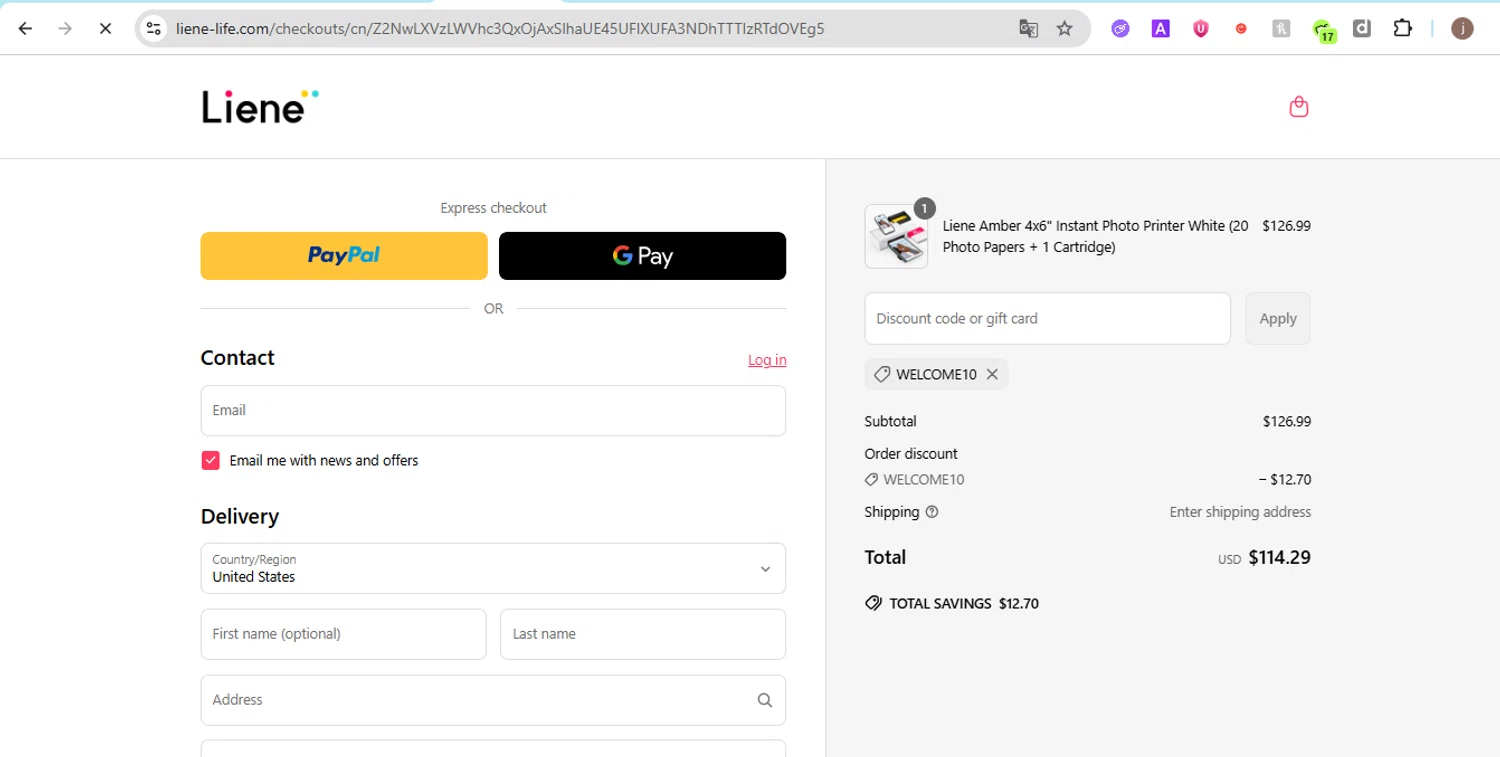1500x757 pixels.
Task: Click the 'Express checkout' label
Action: coord(493,208)
